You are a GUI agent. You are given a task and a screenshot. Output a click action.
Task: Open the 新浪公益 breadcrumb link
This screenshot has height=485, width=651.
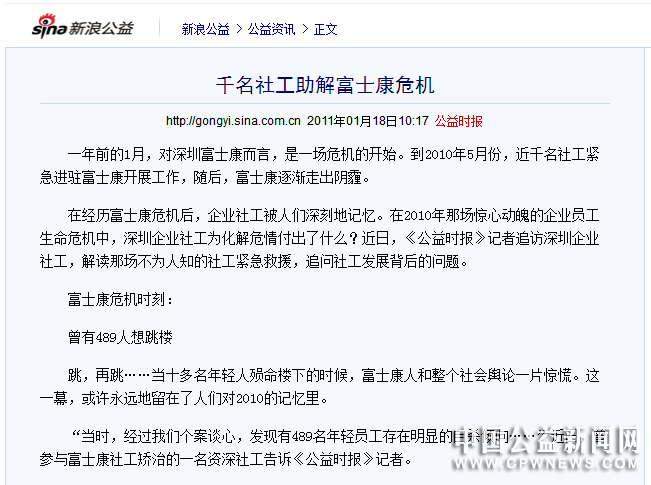[206, 29]
